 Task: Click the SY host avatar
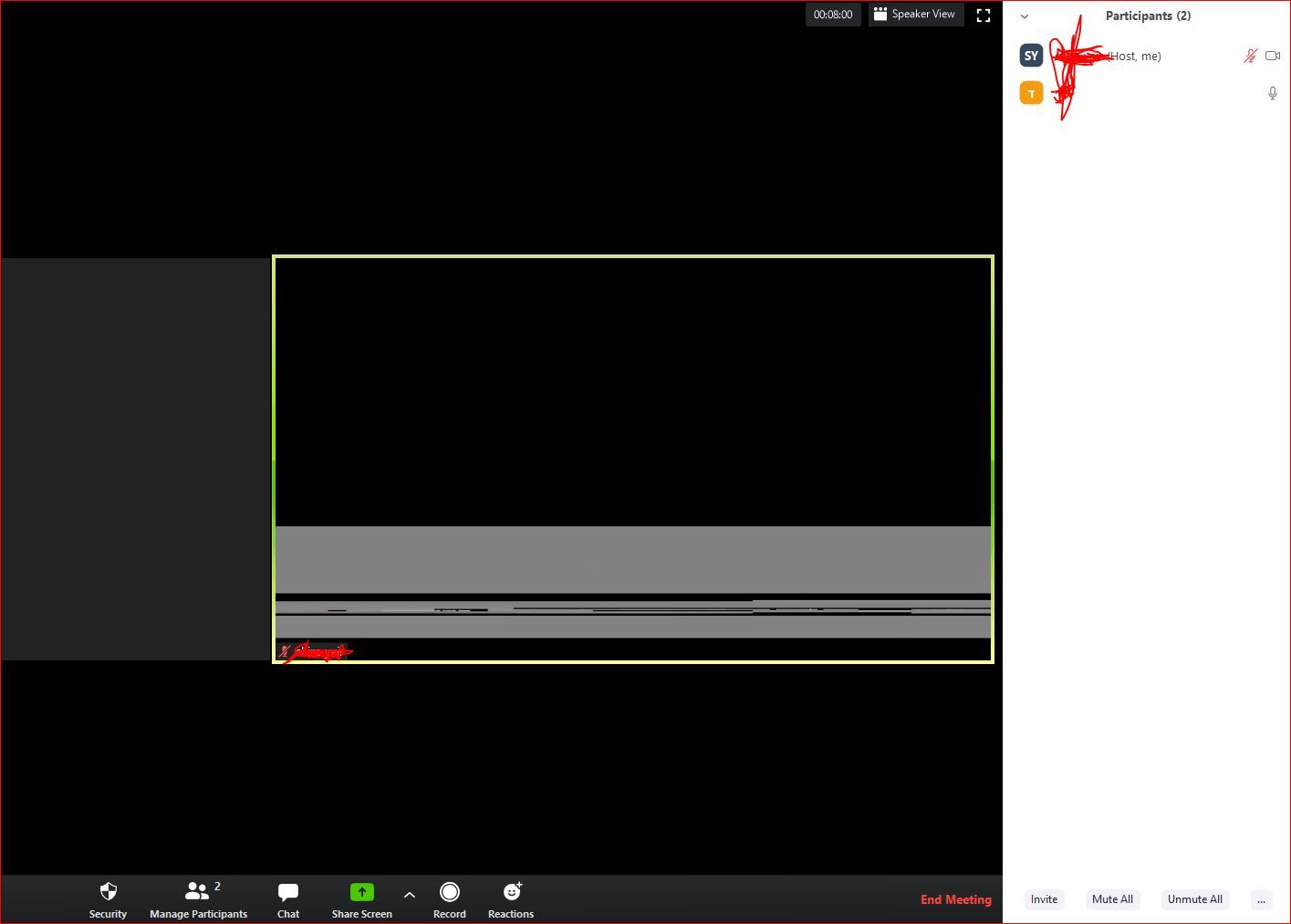click(1031, 56)
